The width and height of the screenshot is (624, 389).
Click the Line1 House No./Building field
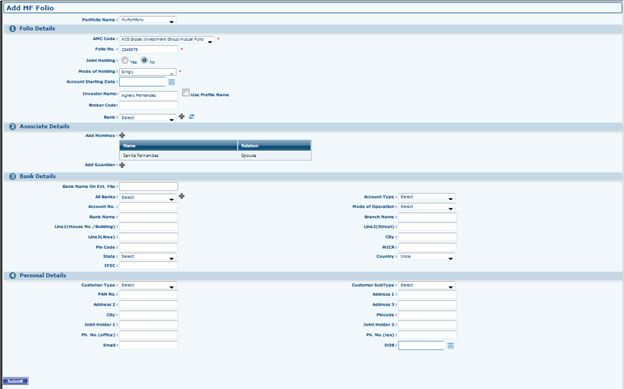pos(148,227)
